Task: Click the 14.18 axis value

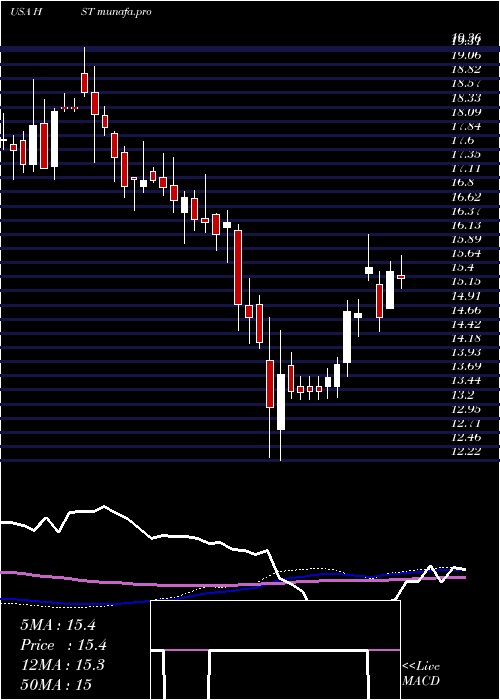Action: (x=466, y=338)
